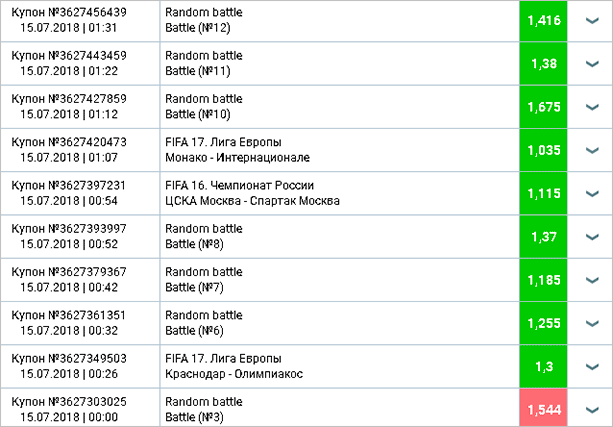Viewport: 613px width, 427px height.
Task: Expand the losing Battle (№3) chevron
Action: pos(591,409)
